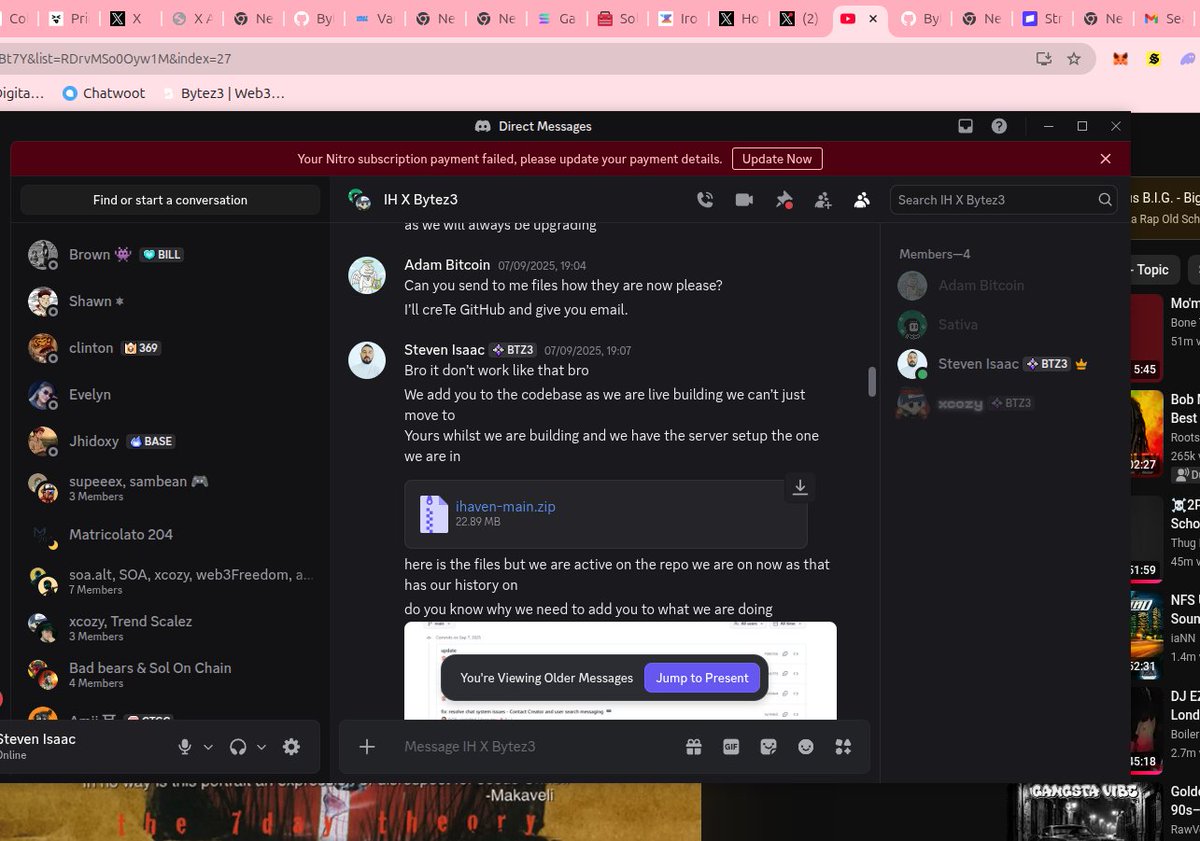Screen dimensions: 1200x841
Task: Select Steven Isaac in members list
Action: click(1005, 364)
